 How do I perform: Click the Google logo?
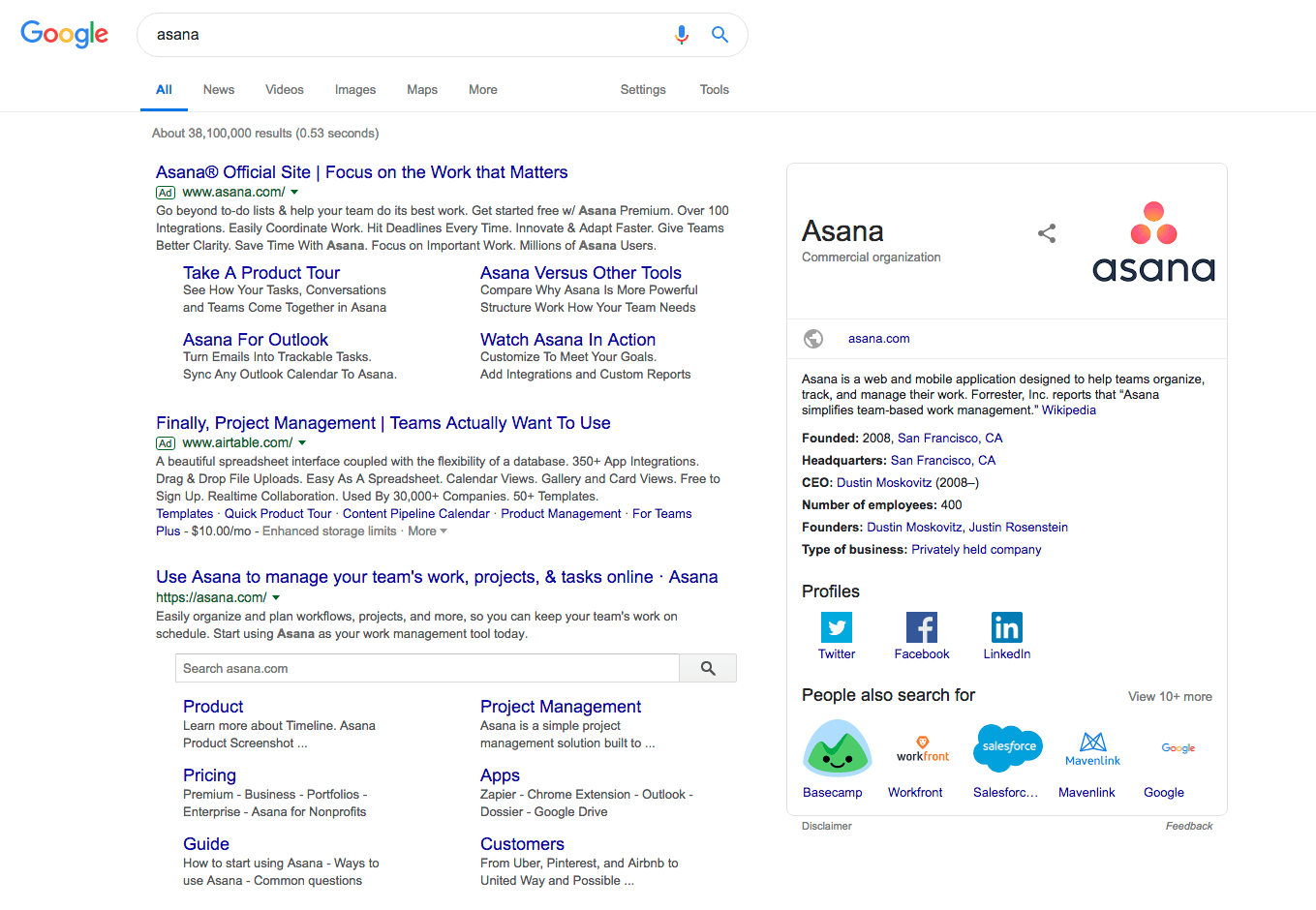click(65, 34)
